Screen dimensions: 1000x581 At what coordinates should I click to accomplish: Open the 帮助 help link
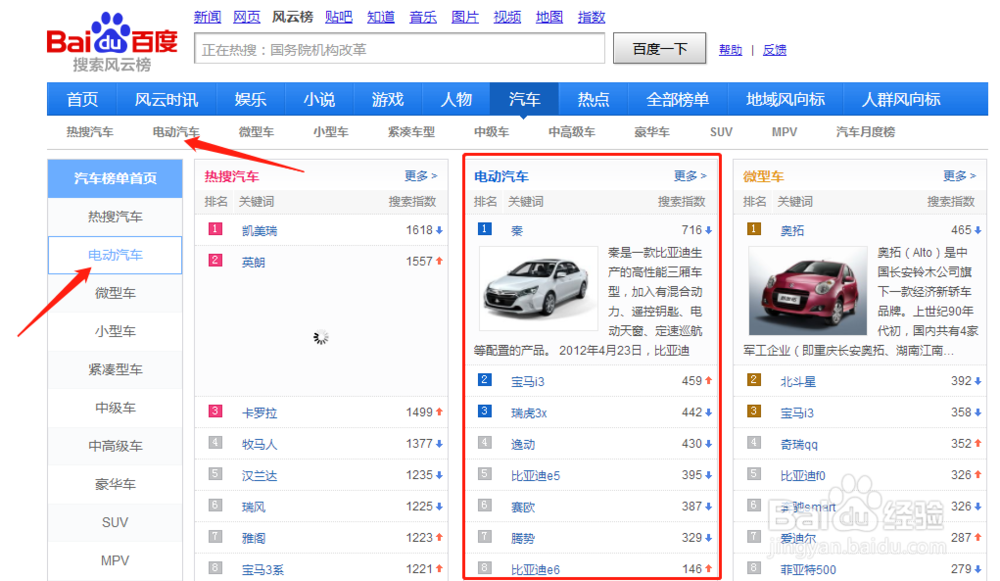coord(730,50)
